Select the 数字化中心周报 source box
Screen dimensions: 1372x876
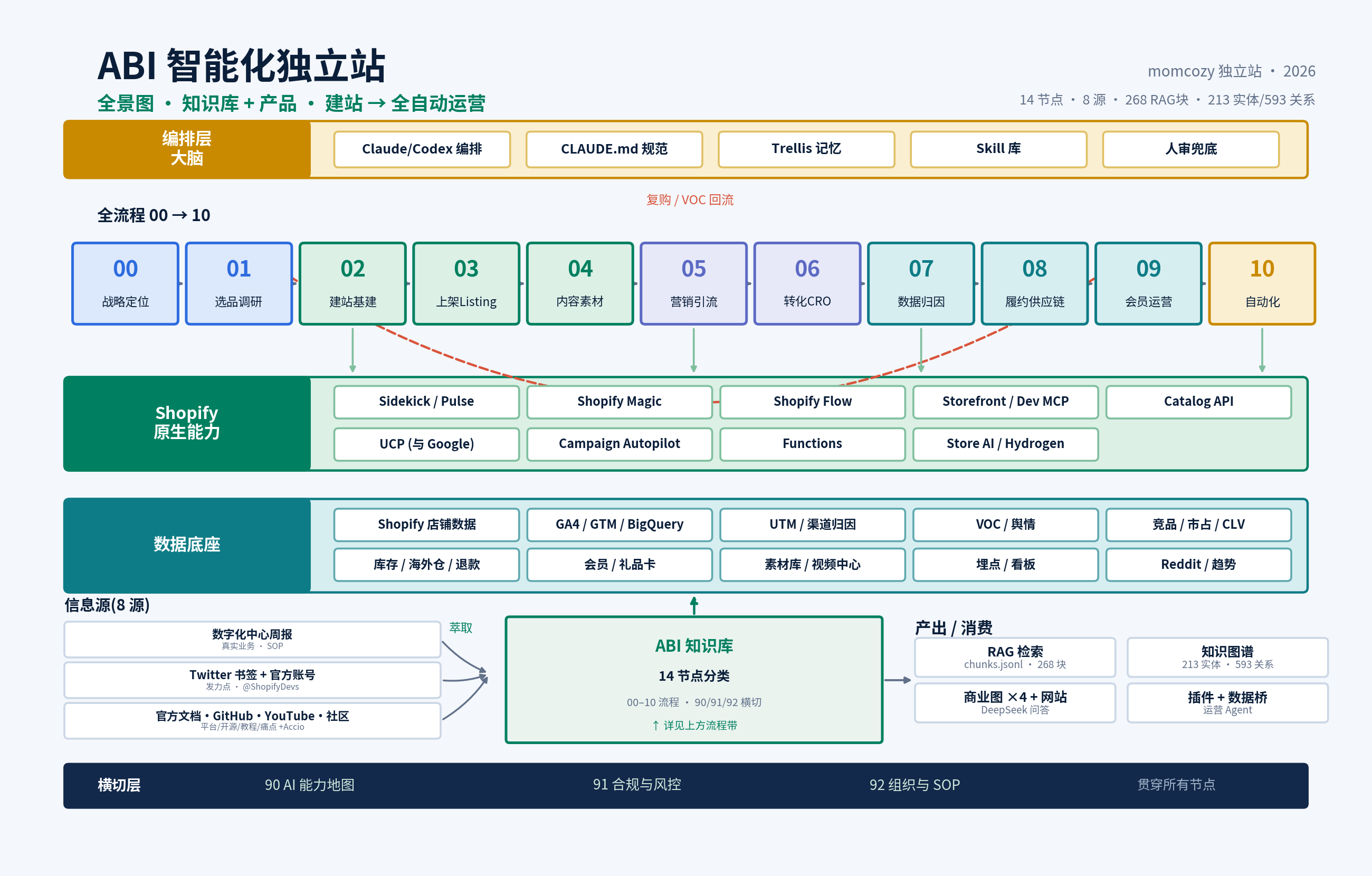click(x=252, y=640)
